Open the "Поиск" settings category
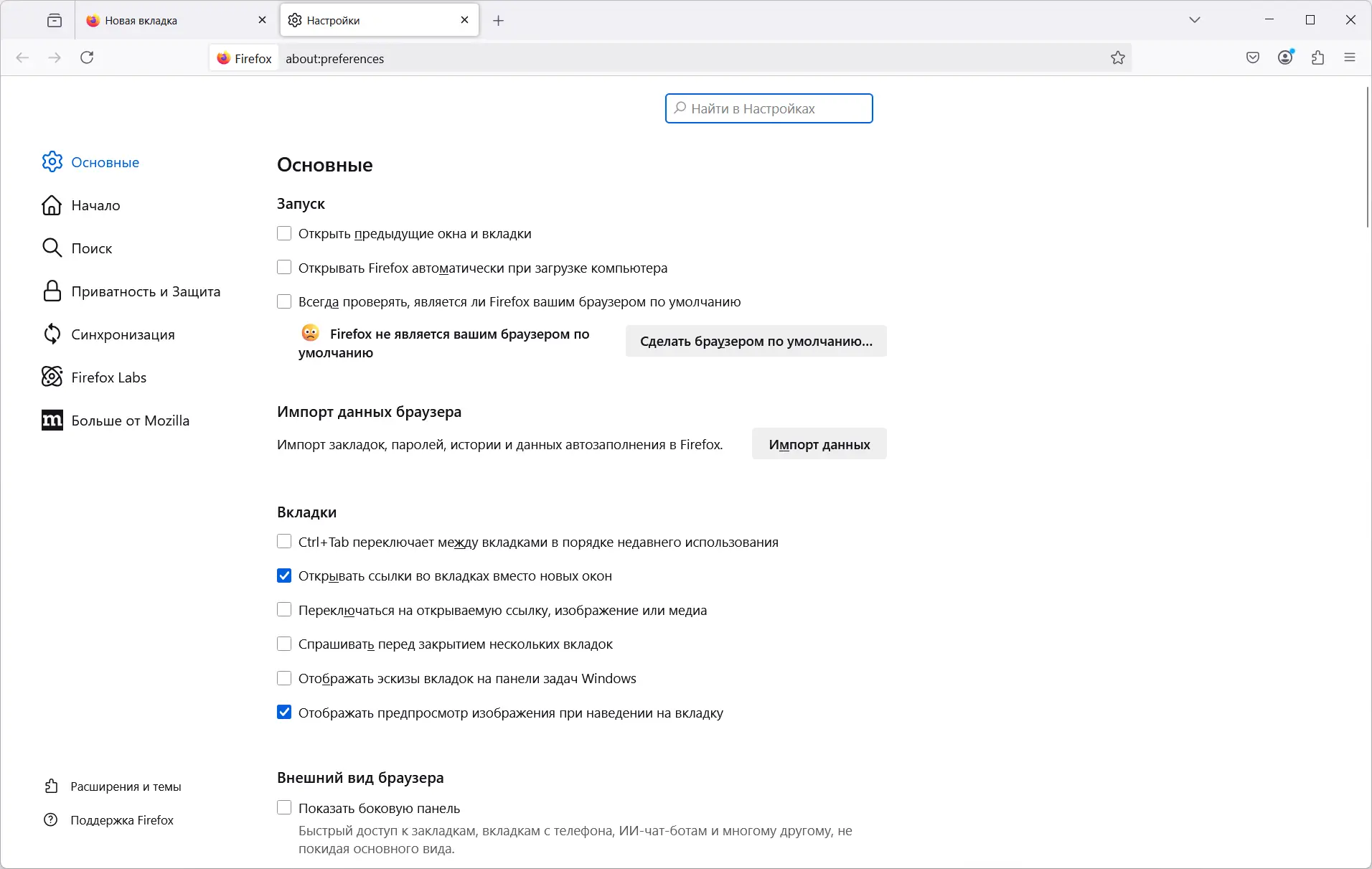This screenshot has width=1372, height=869. [x=92, y=248]
